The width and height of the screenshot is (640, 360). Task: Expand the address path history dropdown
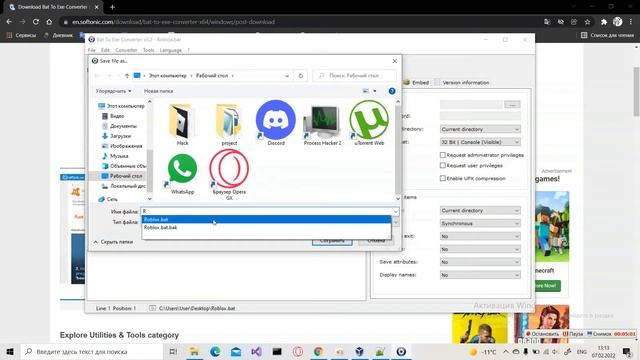point(287,76)
